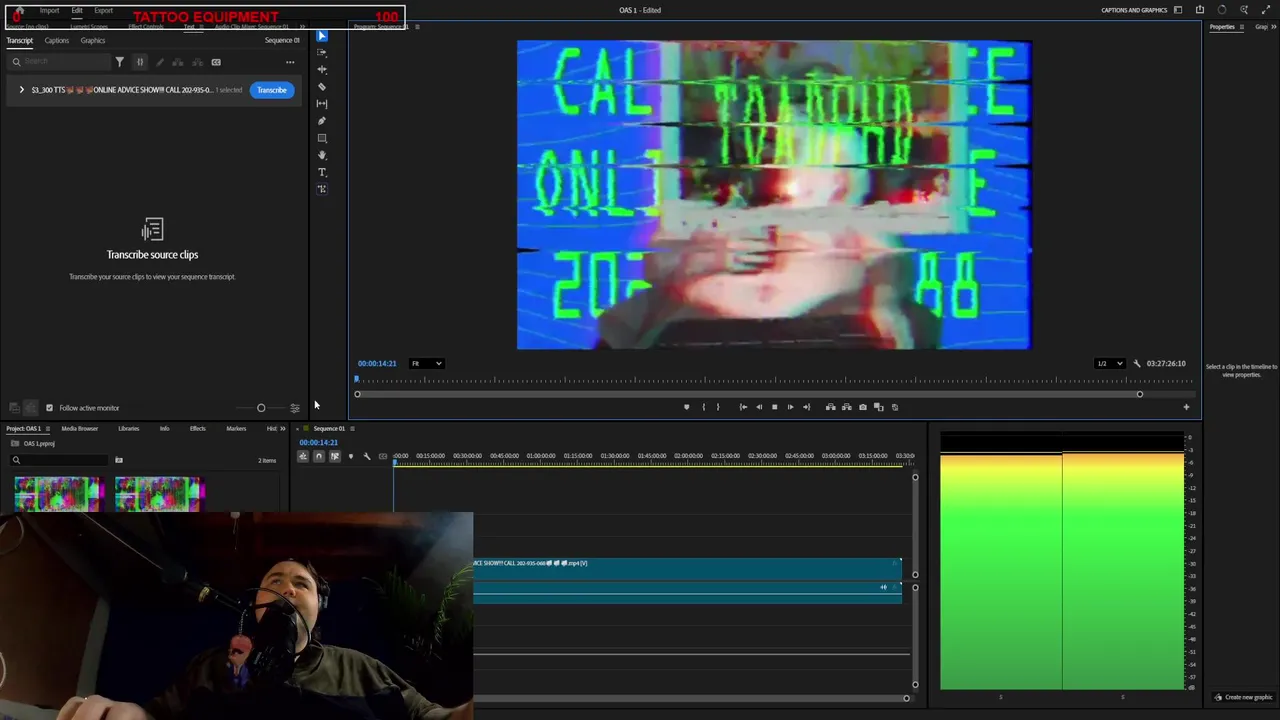Open timeline display settings wrench
The image size is (1280, 720).
[367, 456]
